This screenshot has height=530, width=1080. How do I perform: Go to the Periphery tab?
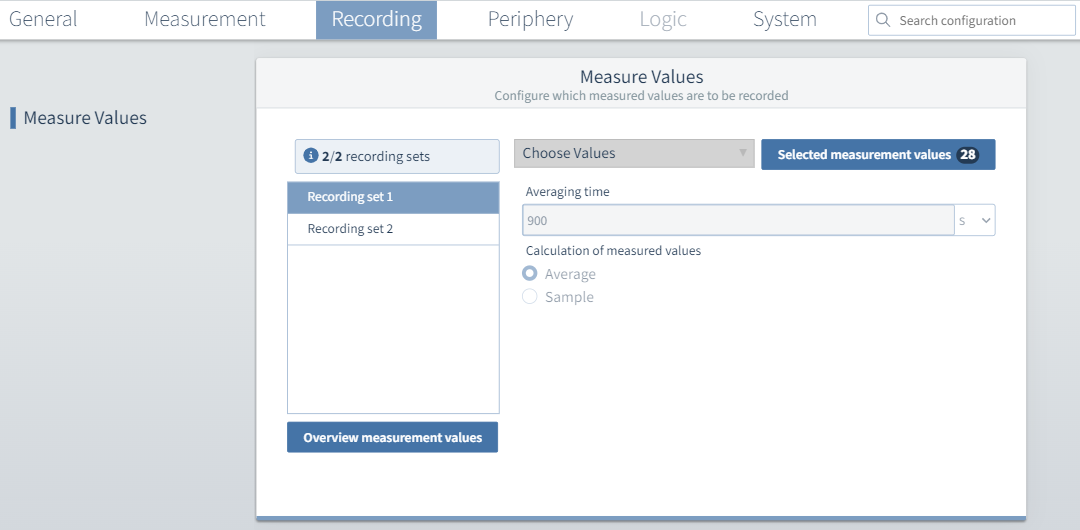[x=530, y=19]
